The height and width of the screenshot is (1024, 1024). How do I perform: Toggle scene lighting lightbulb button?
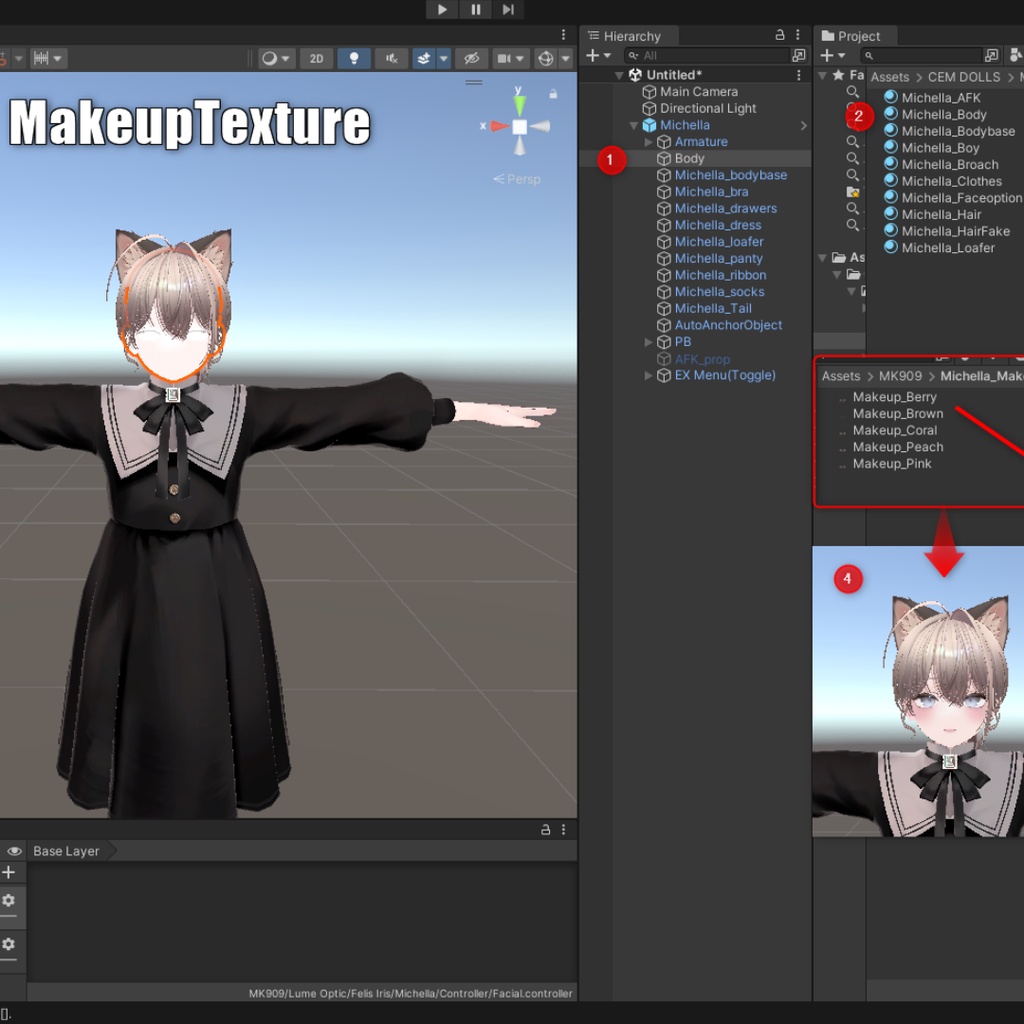(x=354, y=58)
